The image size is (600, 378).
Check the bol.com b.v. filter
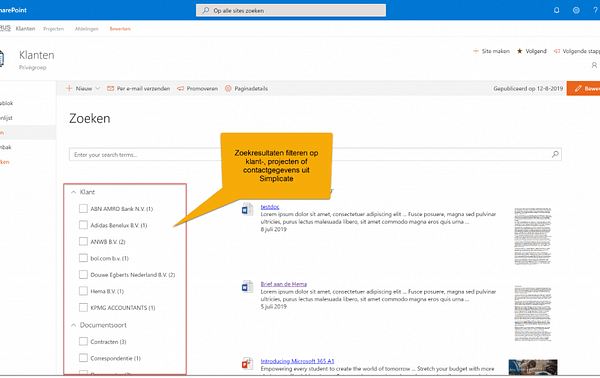(83, 258)
